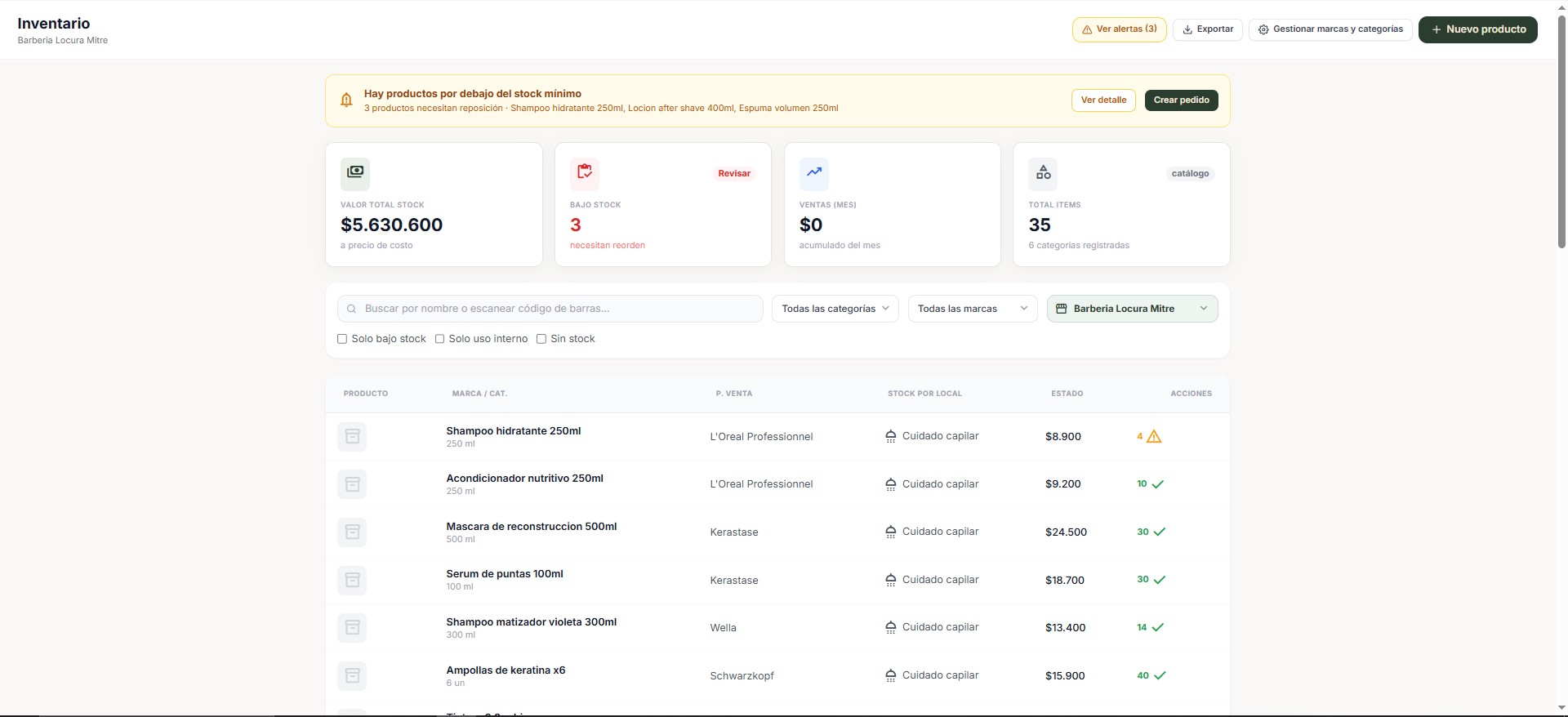Click the box icon for Acondicionador nutritivo 250ml
Image resolution: width=1568 pixels, height=717 pixels.
pyautogui.click(x=352, y=484)
